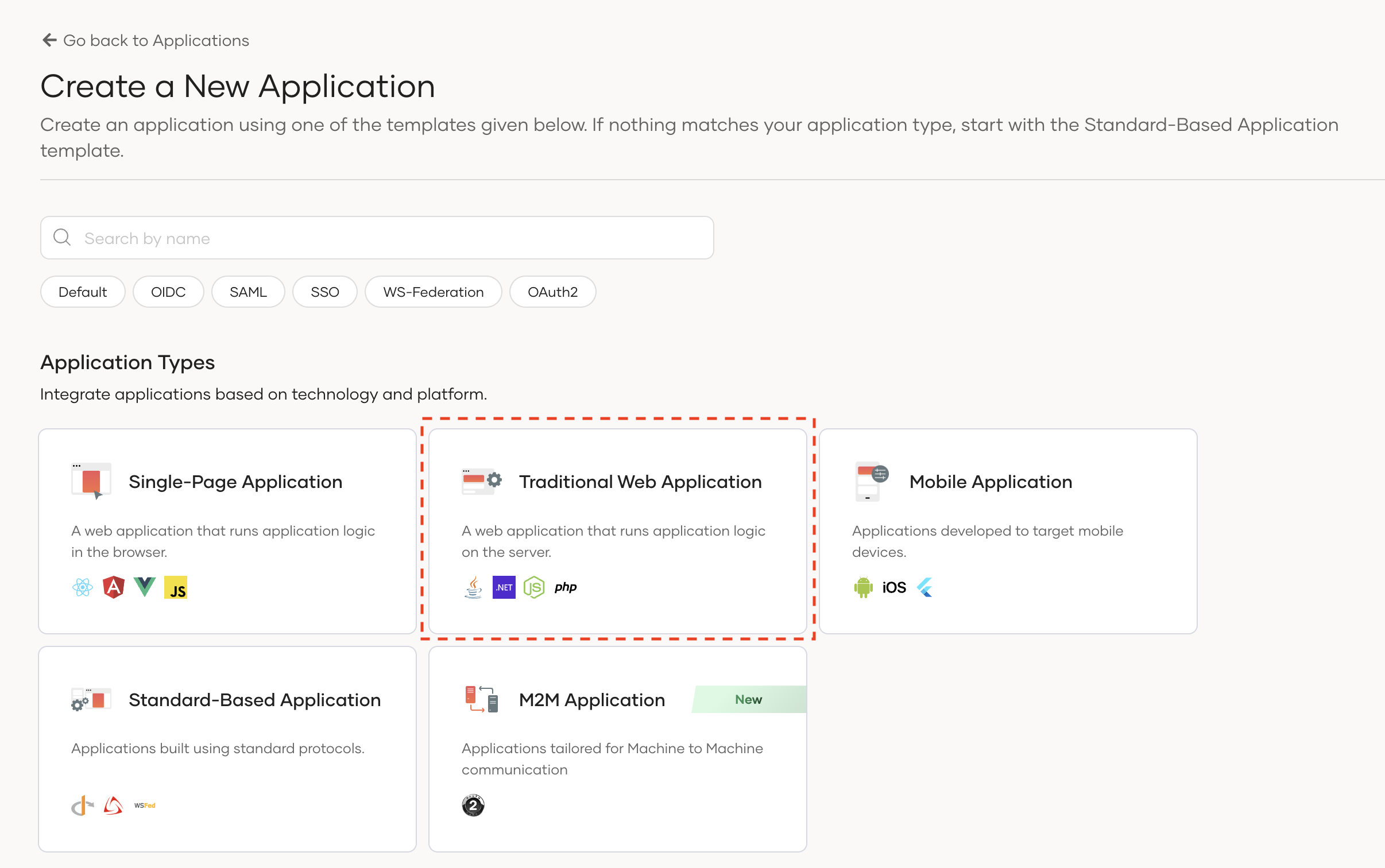Click the New badge on M2M card

coord(749,699)
